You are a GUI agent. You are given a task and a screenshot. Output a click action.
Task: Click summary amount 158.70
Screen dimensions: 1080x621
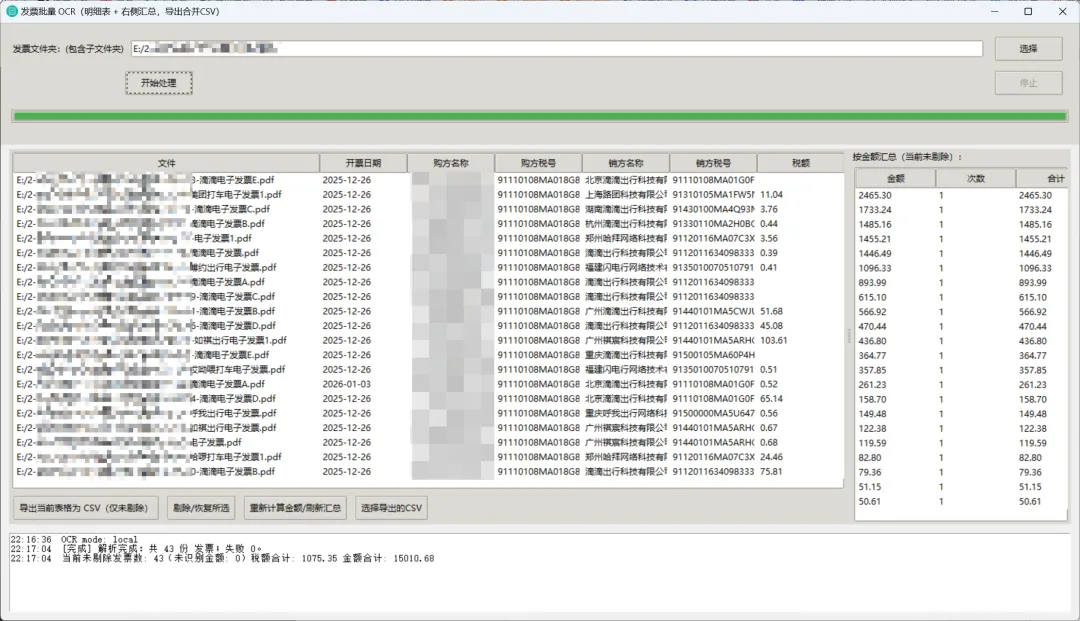[872, 399]
